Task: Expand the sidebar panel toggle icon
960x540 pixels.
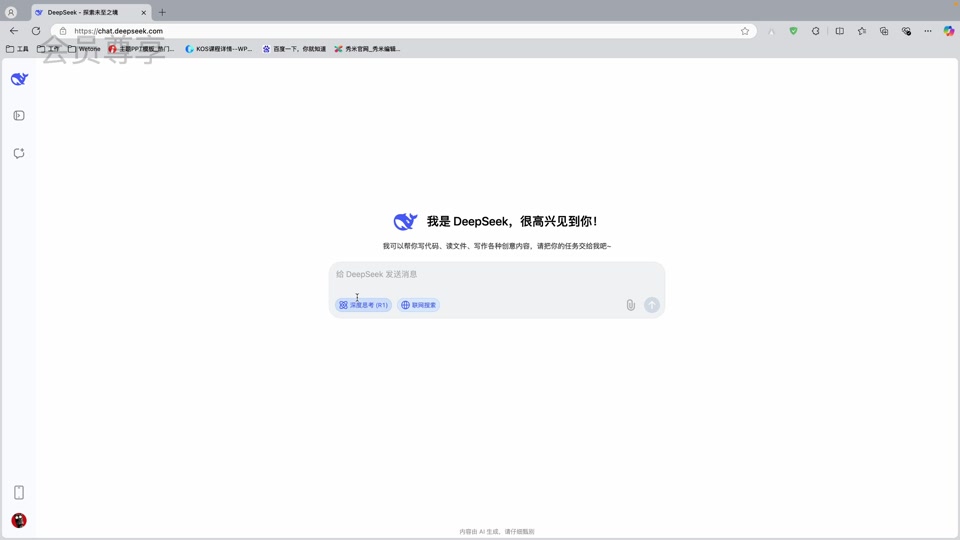Action: coord(19,116)
